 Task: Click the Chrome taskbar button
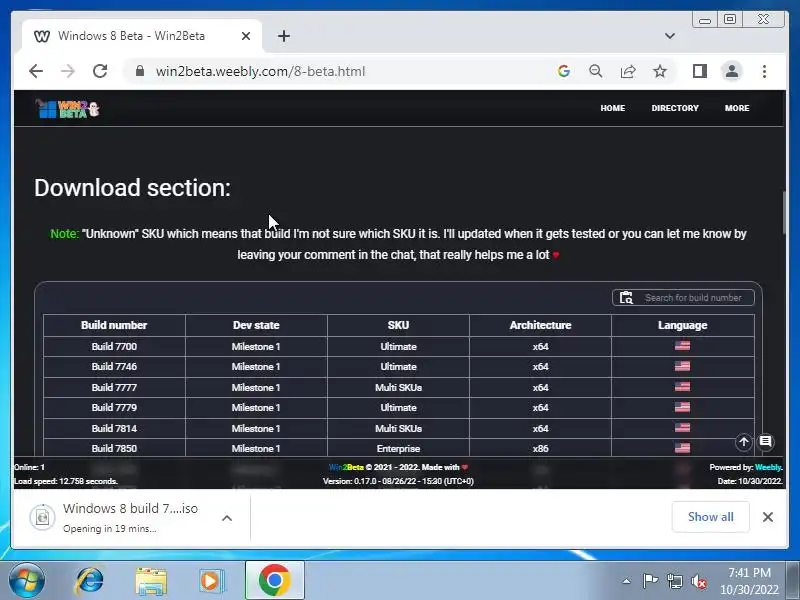(x=274, y=581)
